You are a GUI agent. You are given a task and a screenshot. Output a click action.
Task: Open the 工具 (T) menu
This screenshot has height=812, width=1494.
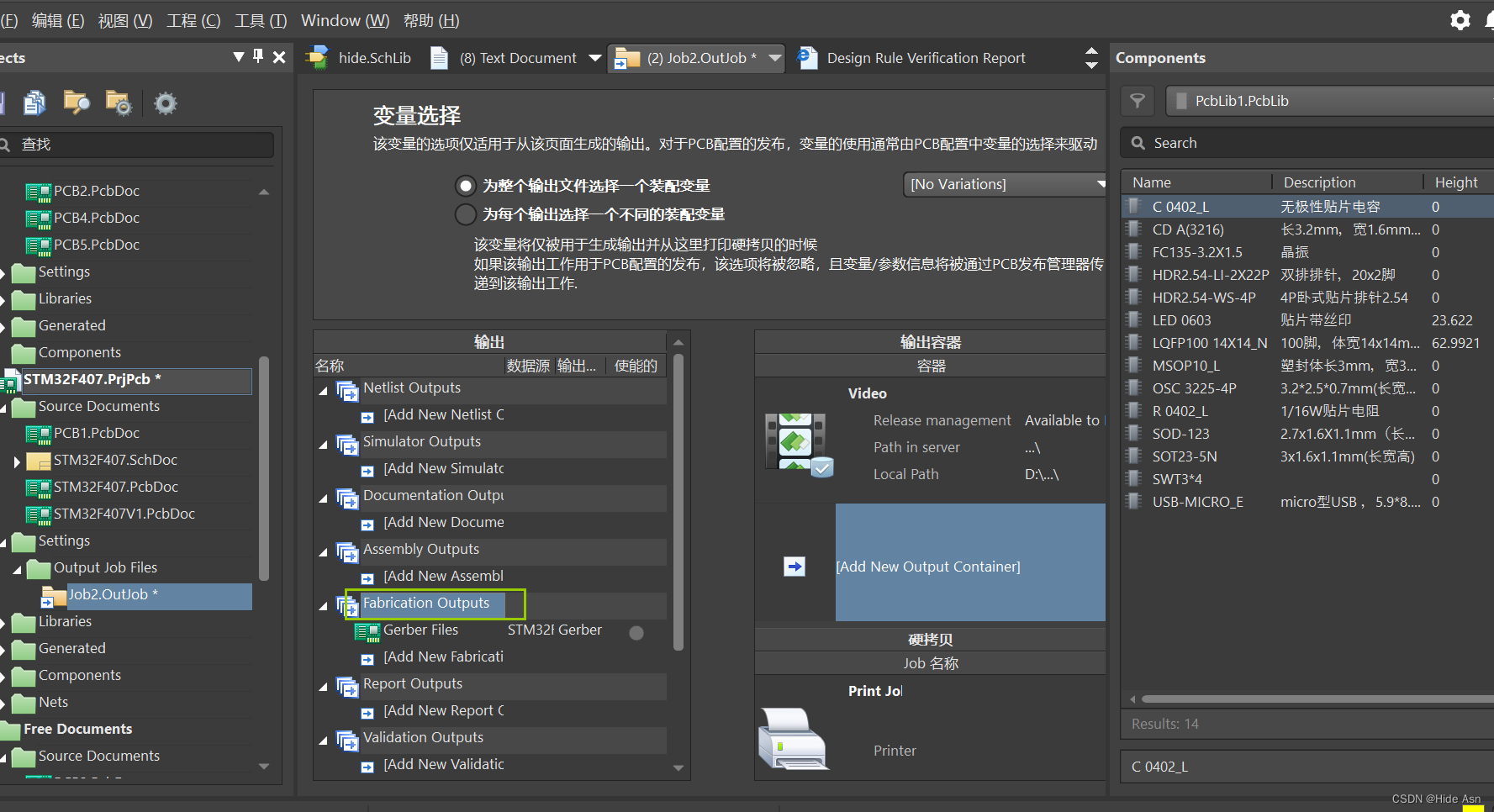coord(261,20)
